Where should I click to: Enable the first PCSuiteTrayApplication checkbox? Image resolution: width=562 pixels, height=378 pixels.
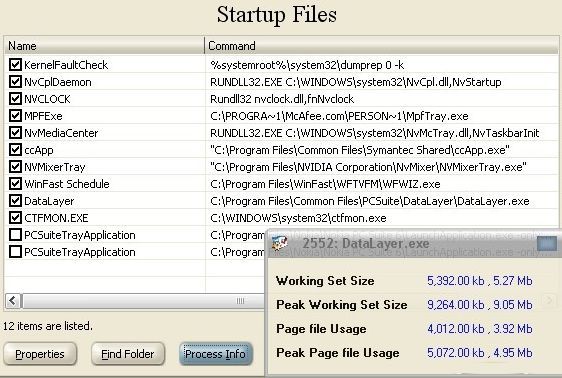pyautogui.click(x=15, y=235)
